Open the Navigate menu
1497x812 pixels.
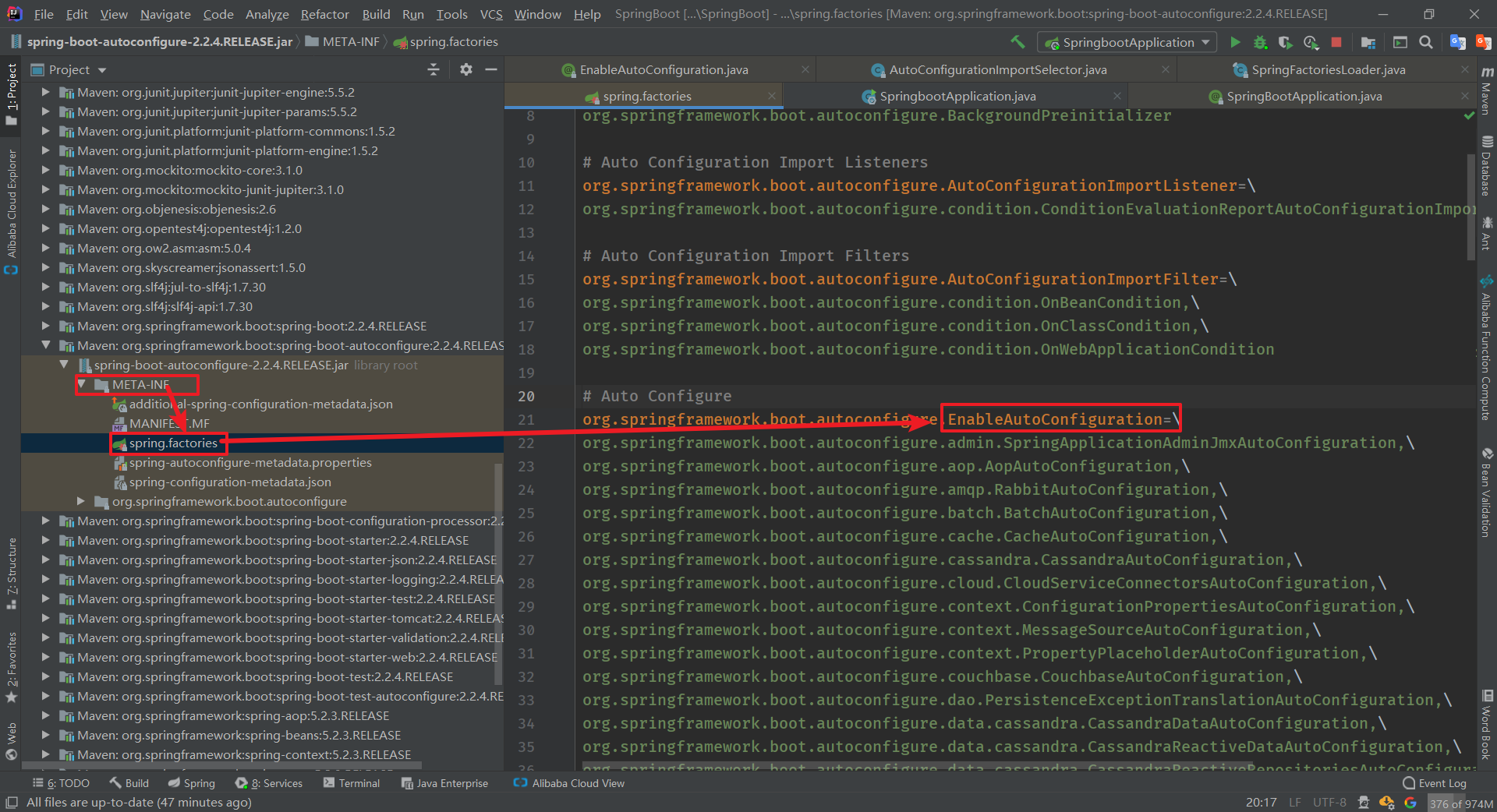(165, 14)
